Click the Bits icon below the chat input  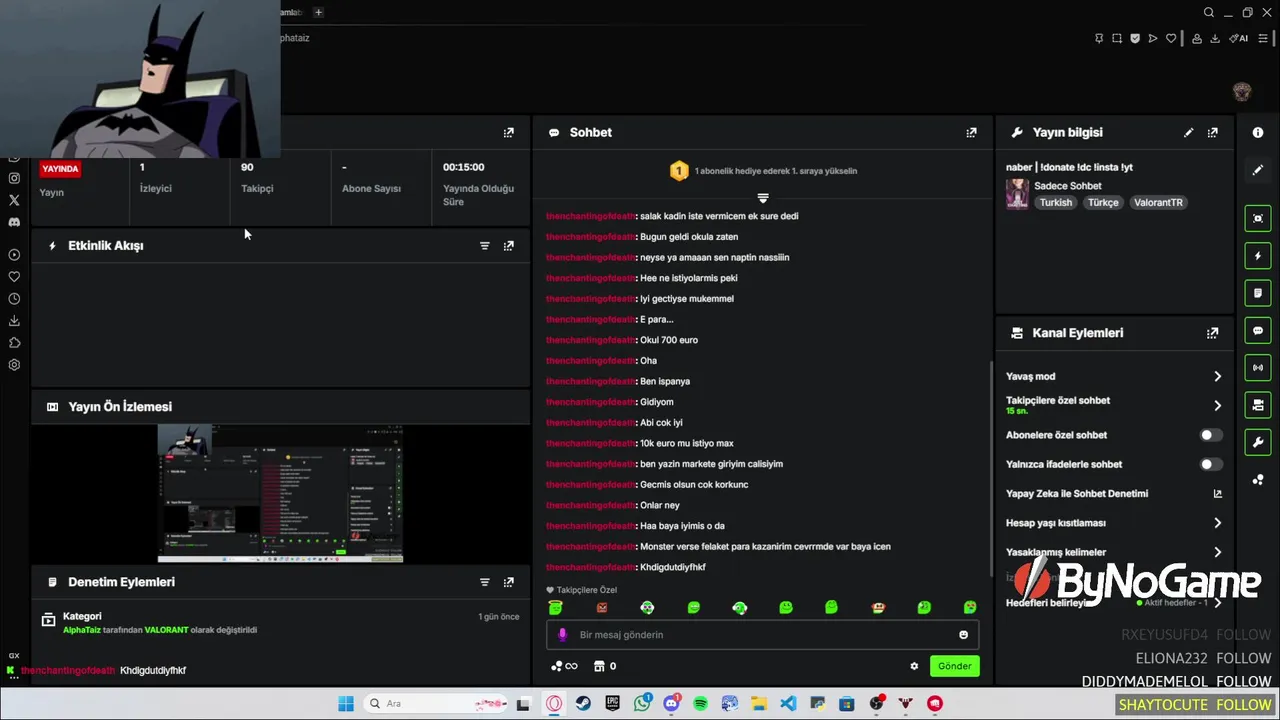(564, 666)
